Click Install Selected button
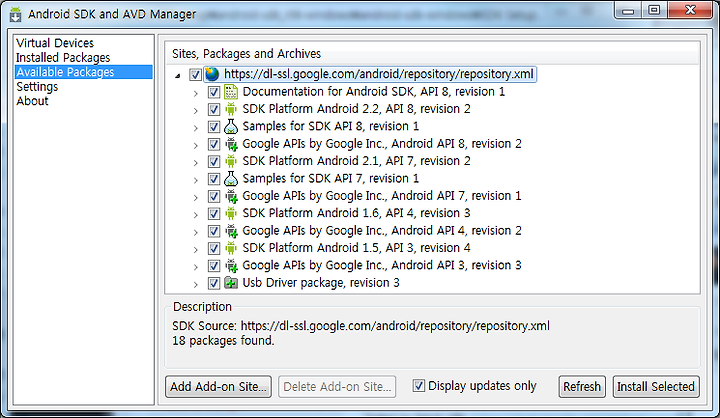Viewport: 720px width, 418px height. 656,386
